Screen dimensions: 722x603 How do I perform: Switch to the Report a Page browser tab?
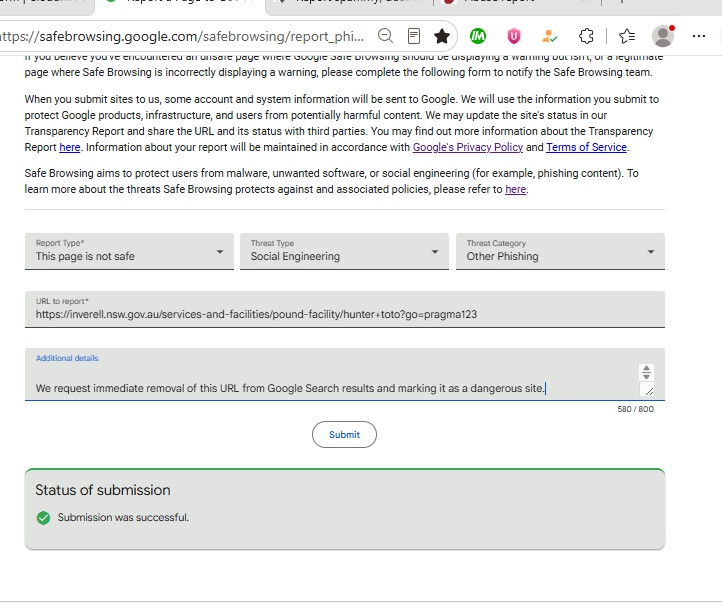180,4
